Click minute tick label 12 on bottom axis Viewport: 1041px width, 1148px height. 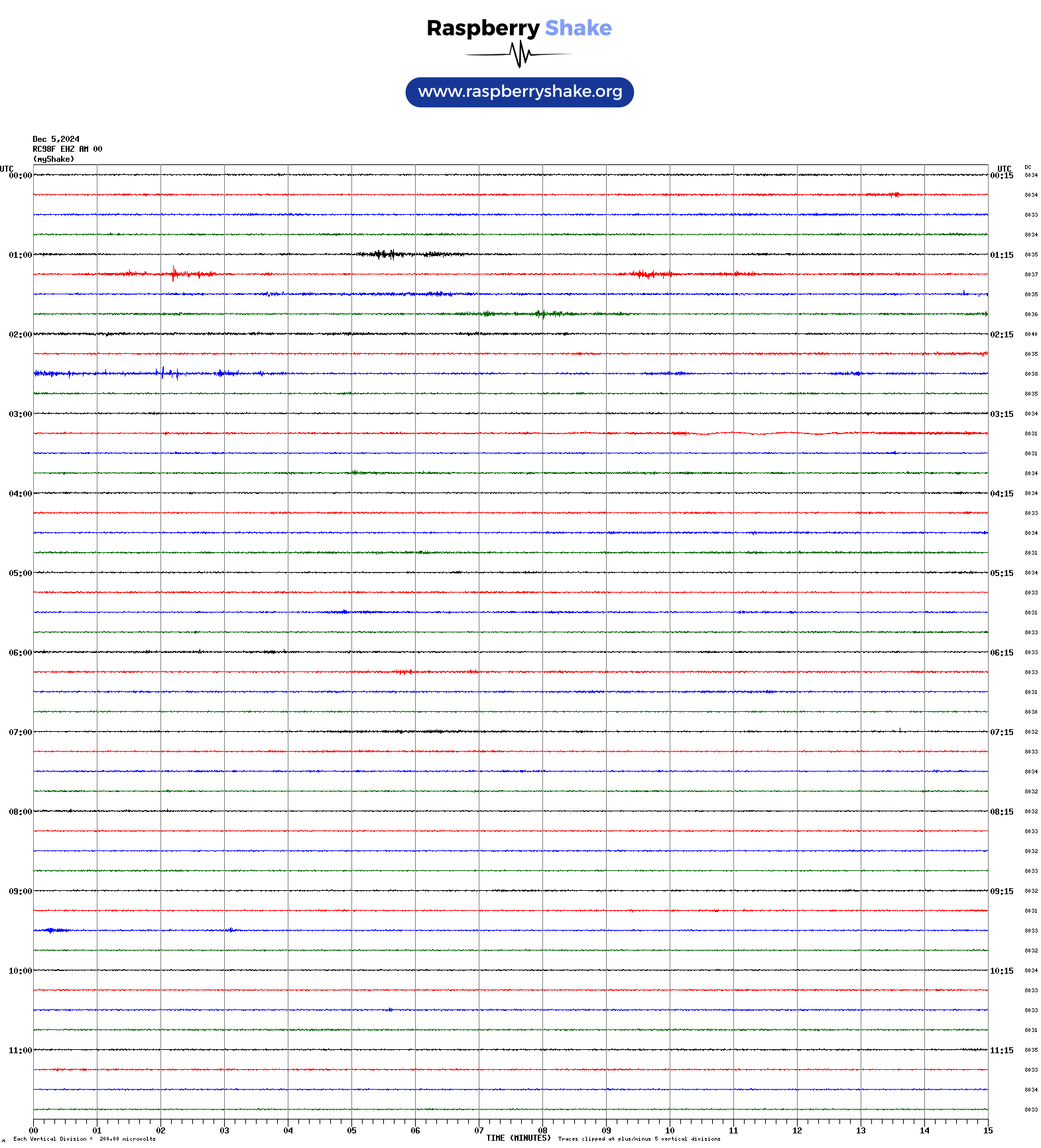click(x=797, y=1131)
